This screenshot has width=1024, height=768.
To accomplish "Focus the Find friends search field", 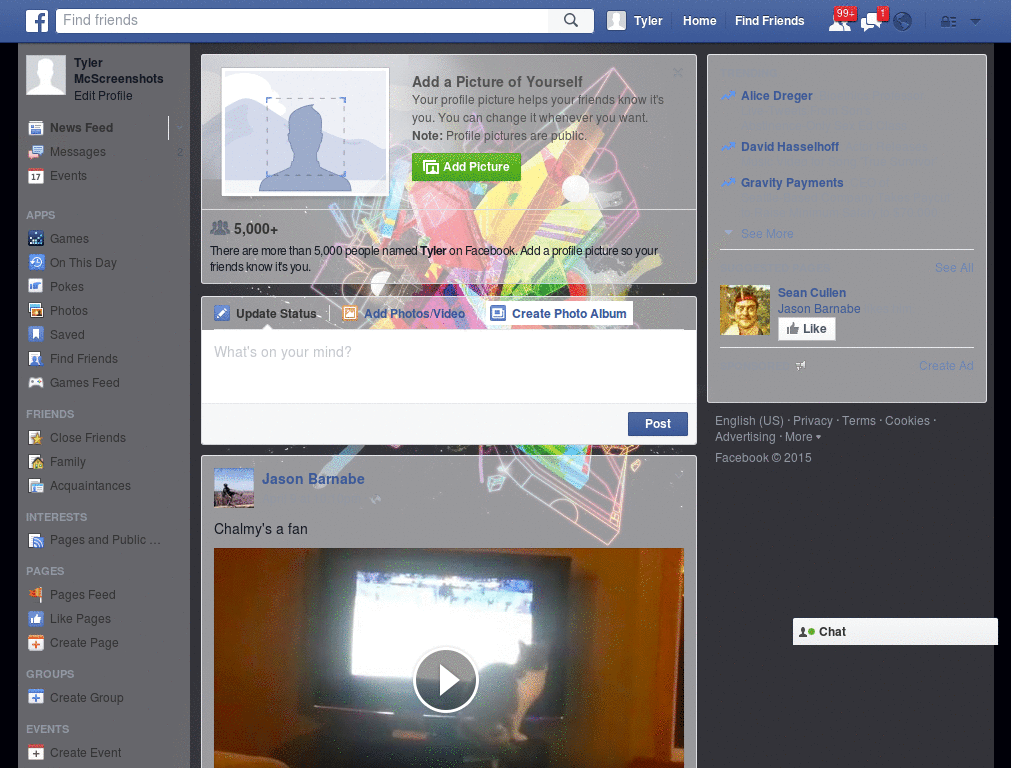I will coord(303,20).
